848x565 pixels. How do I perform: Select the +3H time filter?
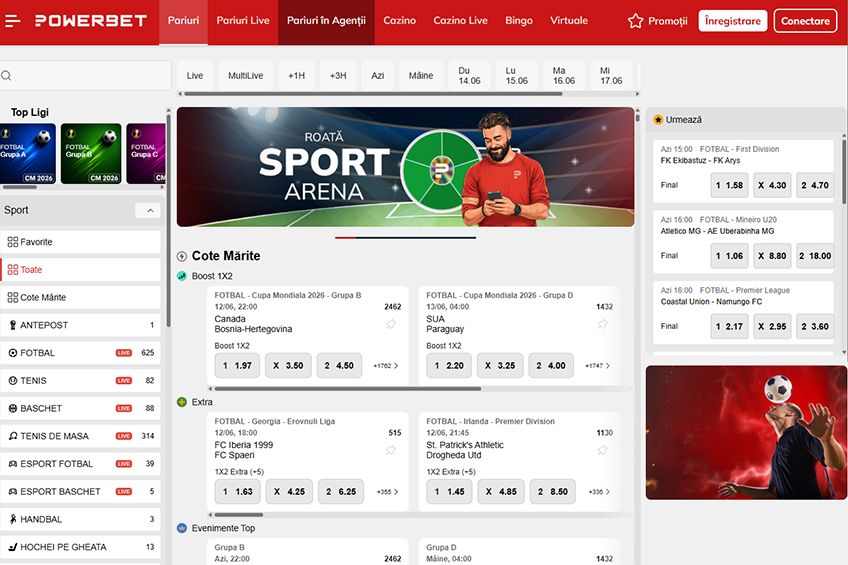click(338, 76)
